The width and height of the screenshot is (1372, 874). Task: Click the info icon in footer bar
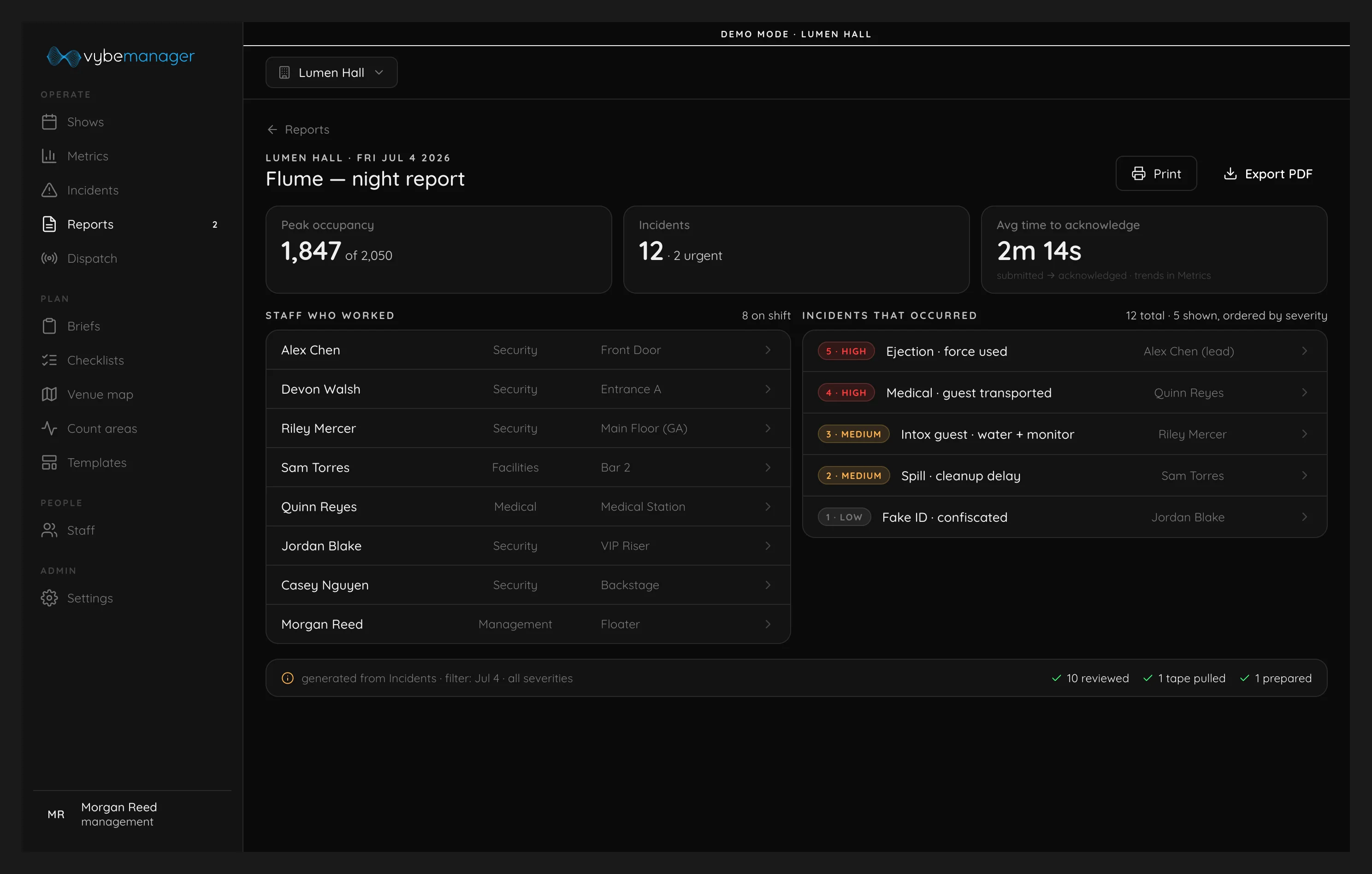(x=288, y=678)
